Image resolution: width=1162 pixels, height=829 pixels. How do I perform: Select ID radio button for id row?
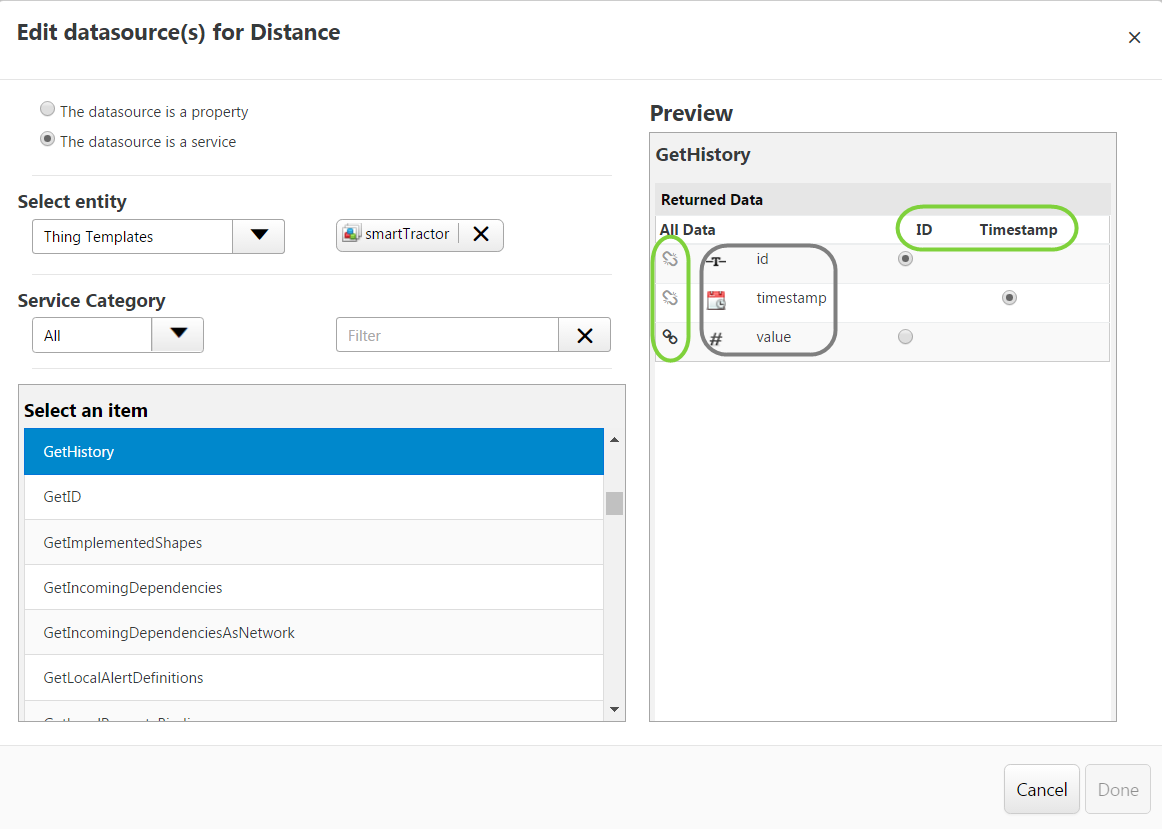coord(905,259)
